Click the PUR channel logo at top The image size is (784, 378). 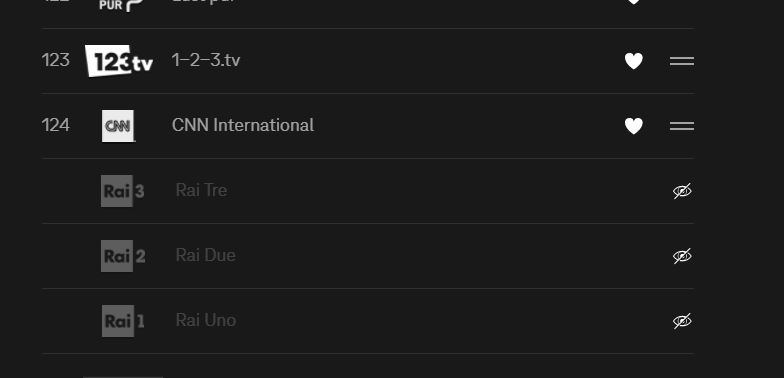coord(121,6)
